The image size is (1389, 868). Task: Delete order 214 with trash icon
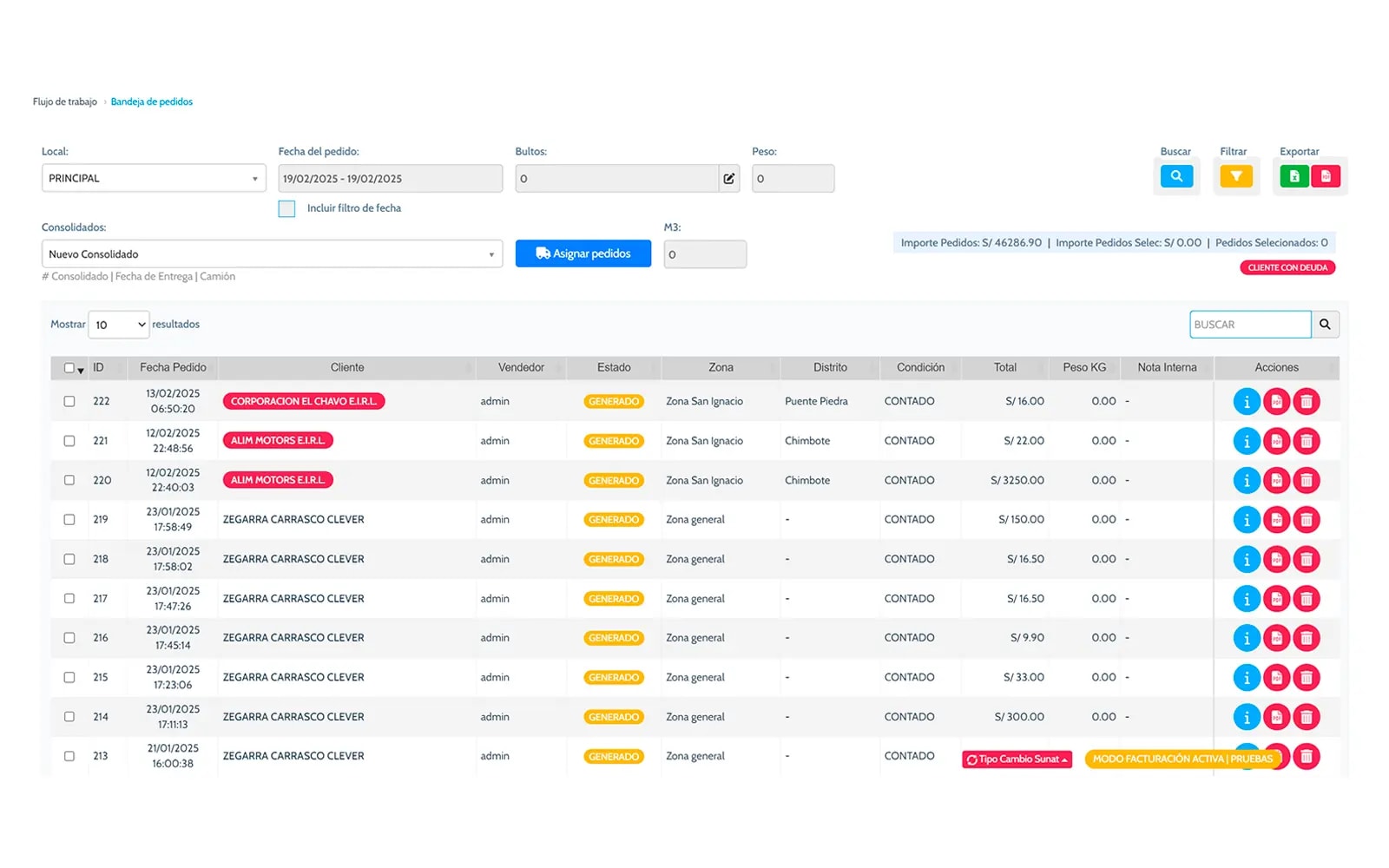(1307, 717)
